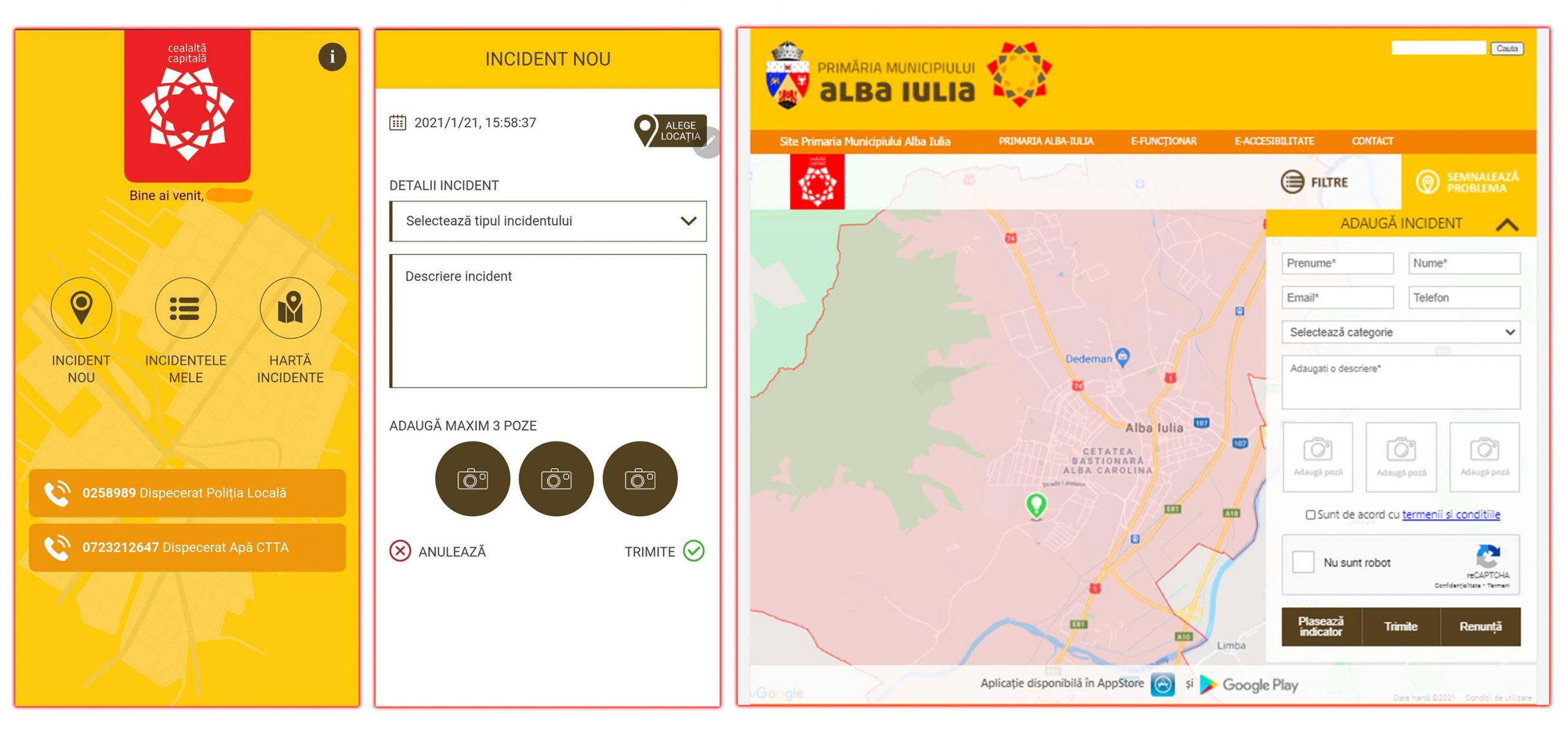Tap the info icon on welcome screen
Screen dimensions: 1568x734
click(332, 57)
